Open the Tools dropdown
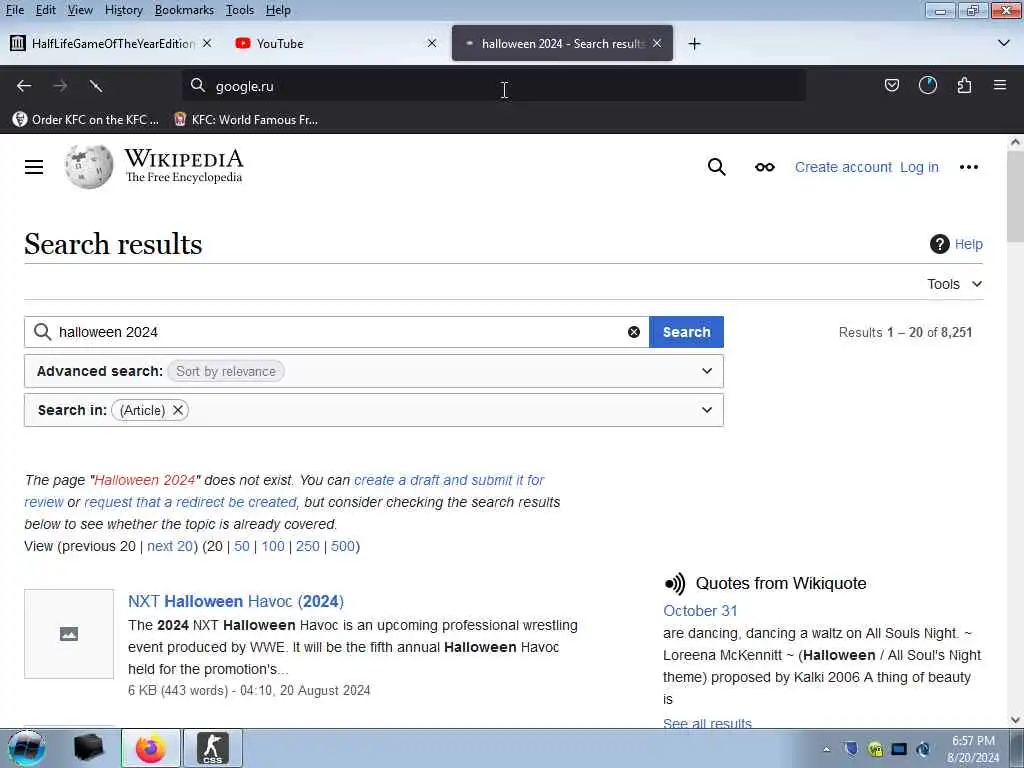Image resolution: width=1024 pixels, height=768 pixels. click(x=955, y=284)
